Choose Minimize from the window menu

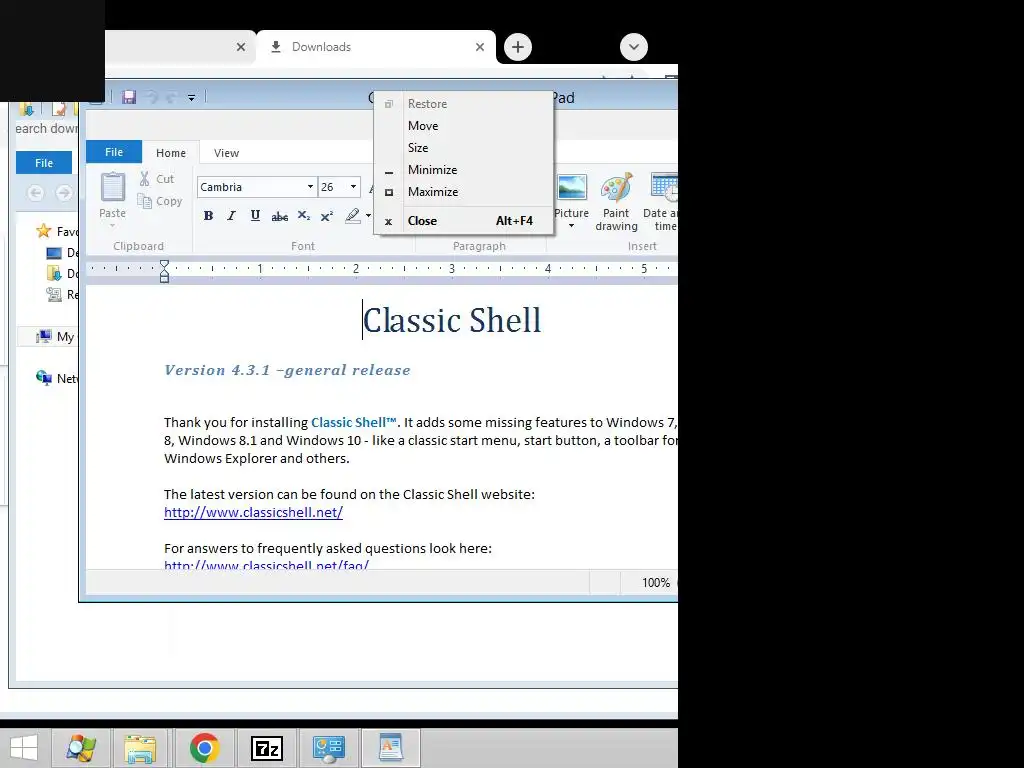coord(463,170)
